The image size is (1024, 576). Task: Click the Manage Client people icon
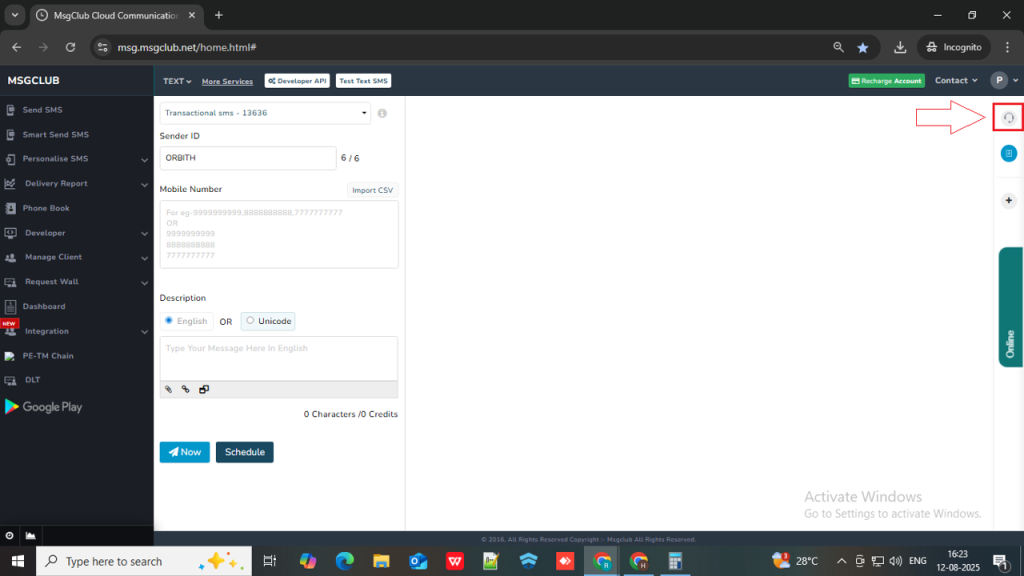coord(10,258)
